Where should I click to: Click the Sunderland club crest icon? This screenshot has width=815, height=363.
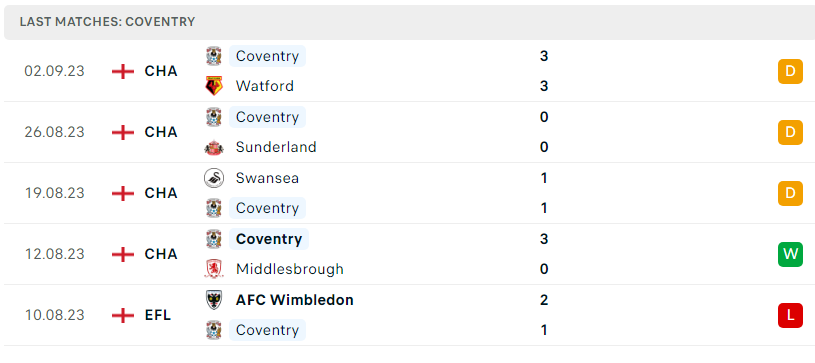pos(214,147)
